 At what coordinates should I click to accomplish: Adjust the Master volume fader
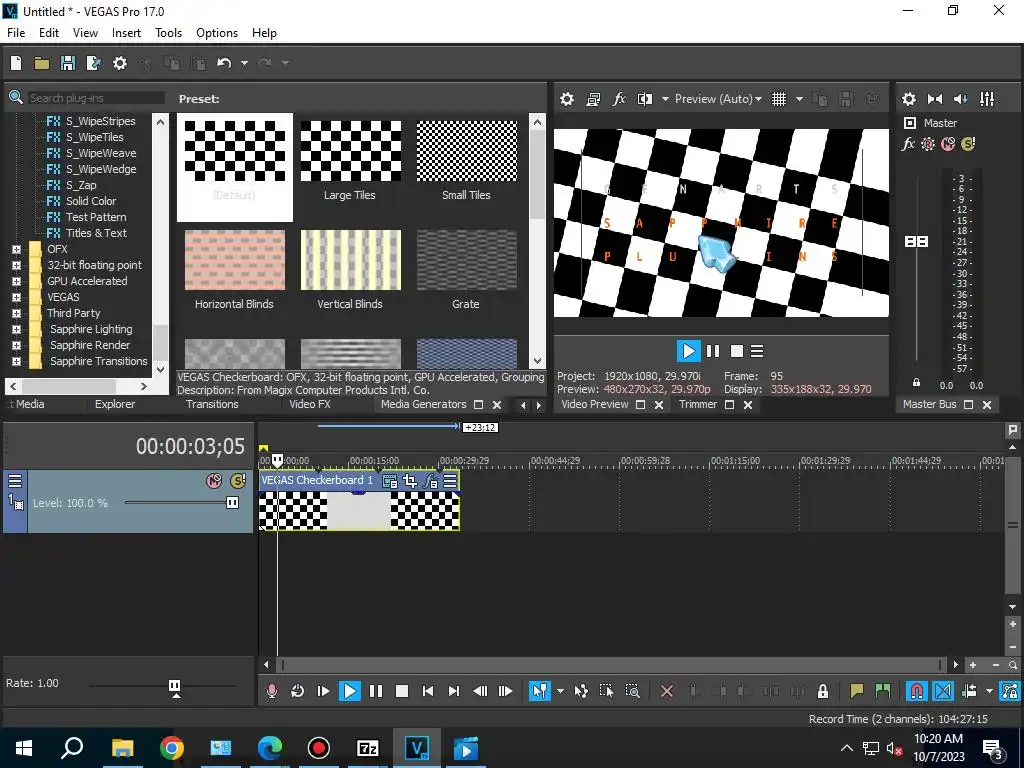click(x=916, y=242)
